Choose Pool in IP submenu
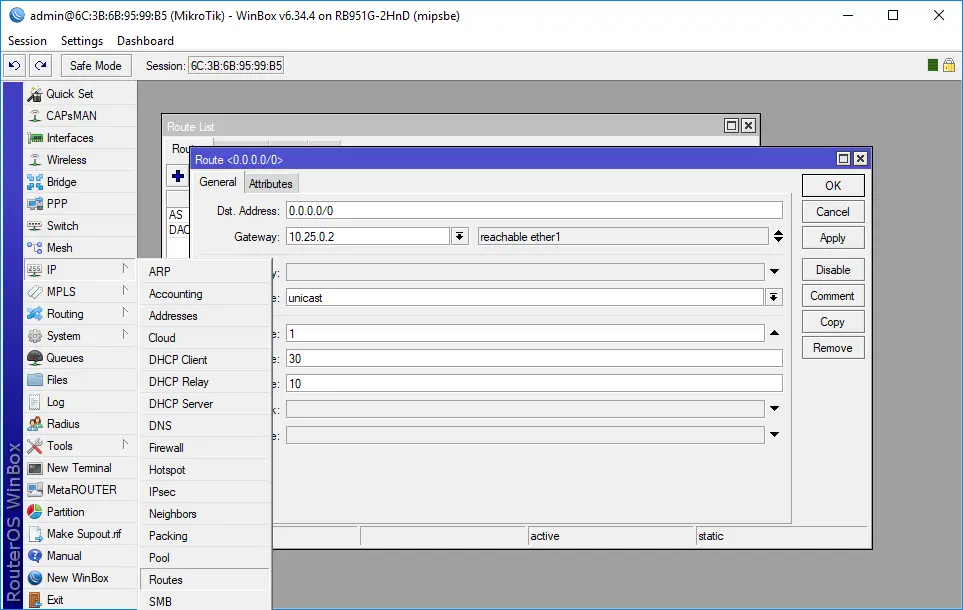963x610 pixels. click(x=205, y=558)
